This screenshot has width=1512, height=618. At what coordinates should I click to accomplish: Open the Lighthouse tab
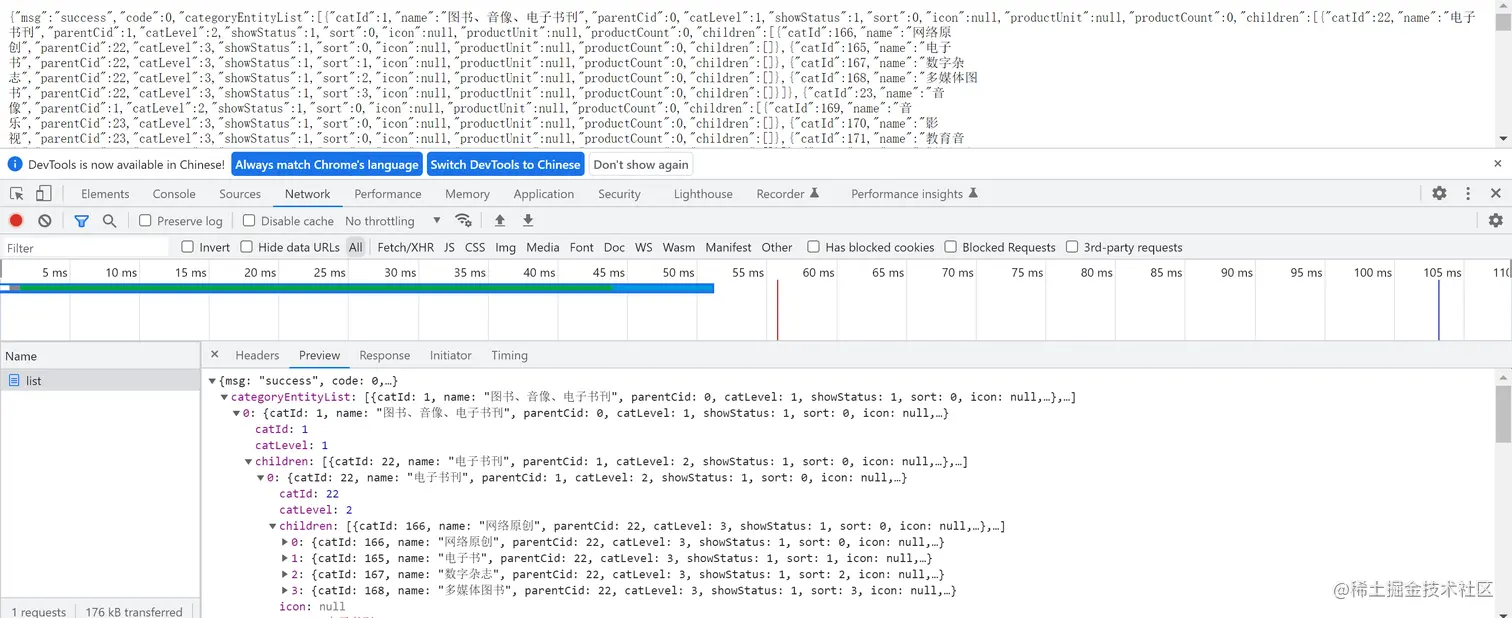703,194
